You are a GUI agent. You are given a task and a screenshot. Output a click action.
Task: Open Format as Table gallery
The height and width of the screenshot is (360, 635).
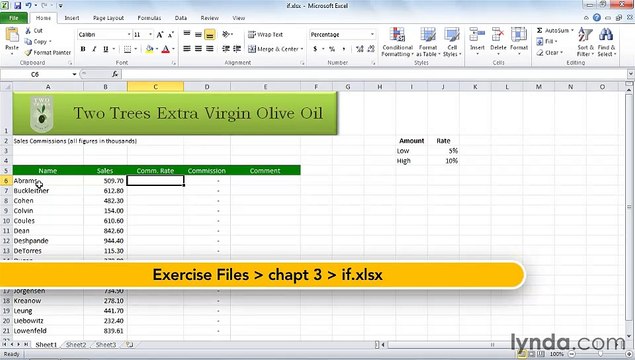428,42
